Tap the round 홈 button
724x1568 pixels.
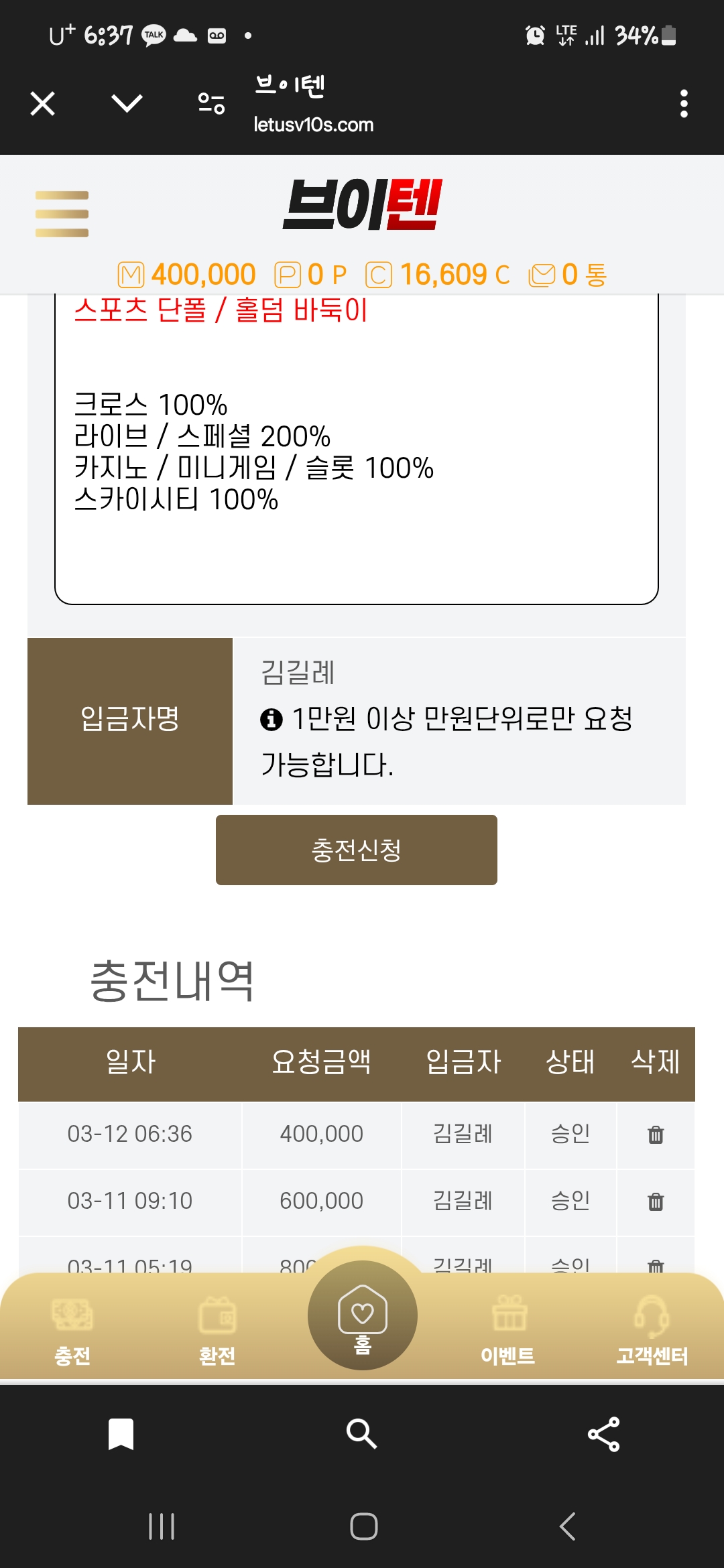pyautogui.click(x=362, y=1315)
